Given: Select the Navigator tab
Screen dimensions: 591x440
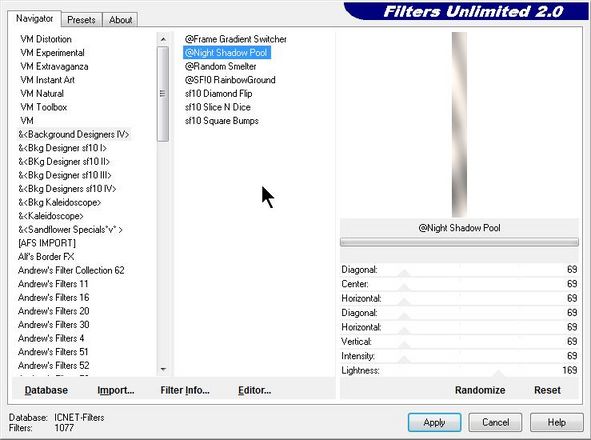Looking at the screenshot, I should pyautogui.click(x=34, y=18).
